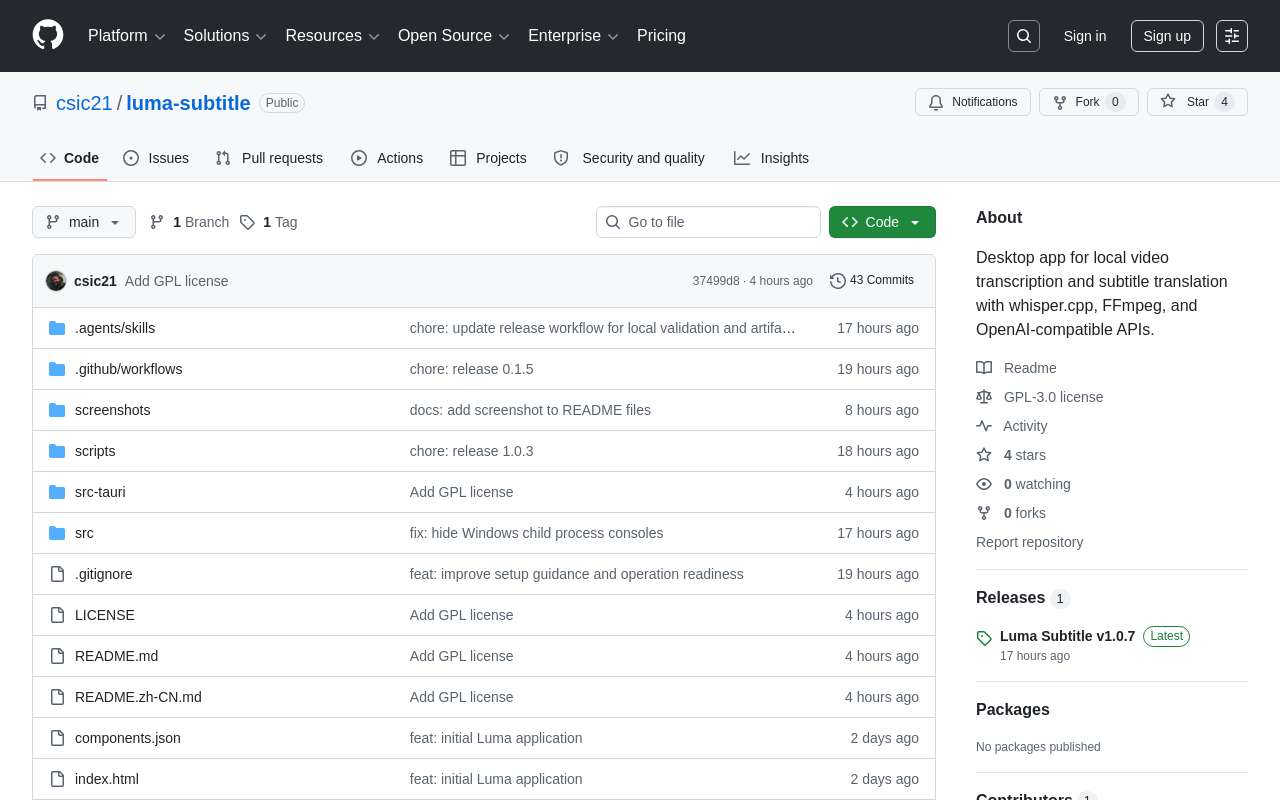Screen dimensions: 1280x800
Task: Switch to the Insights tab
Action: [x=771, y=158]
